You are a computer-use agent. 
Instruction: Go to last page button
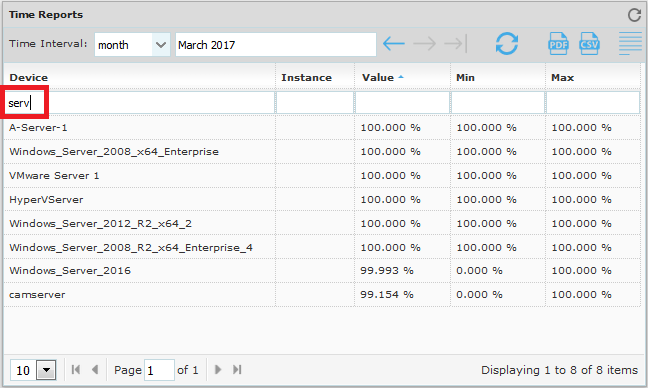(237, 369)
